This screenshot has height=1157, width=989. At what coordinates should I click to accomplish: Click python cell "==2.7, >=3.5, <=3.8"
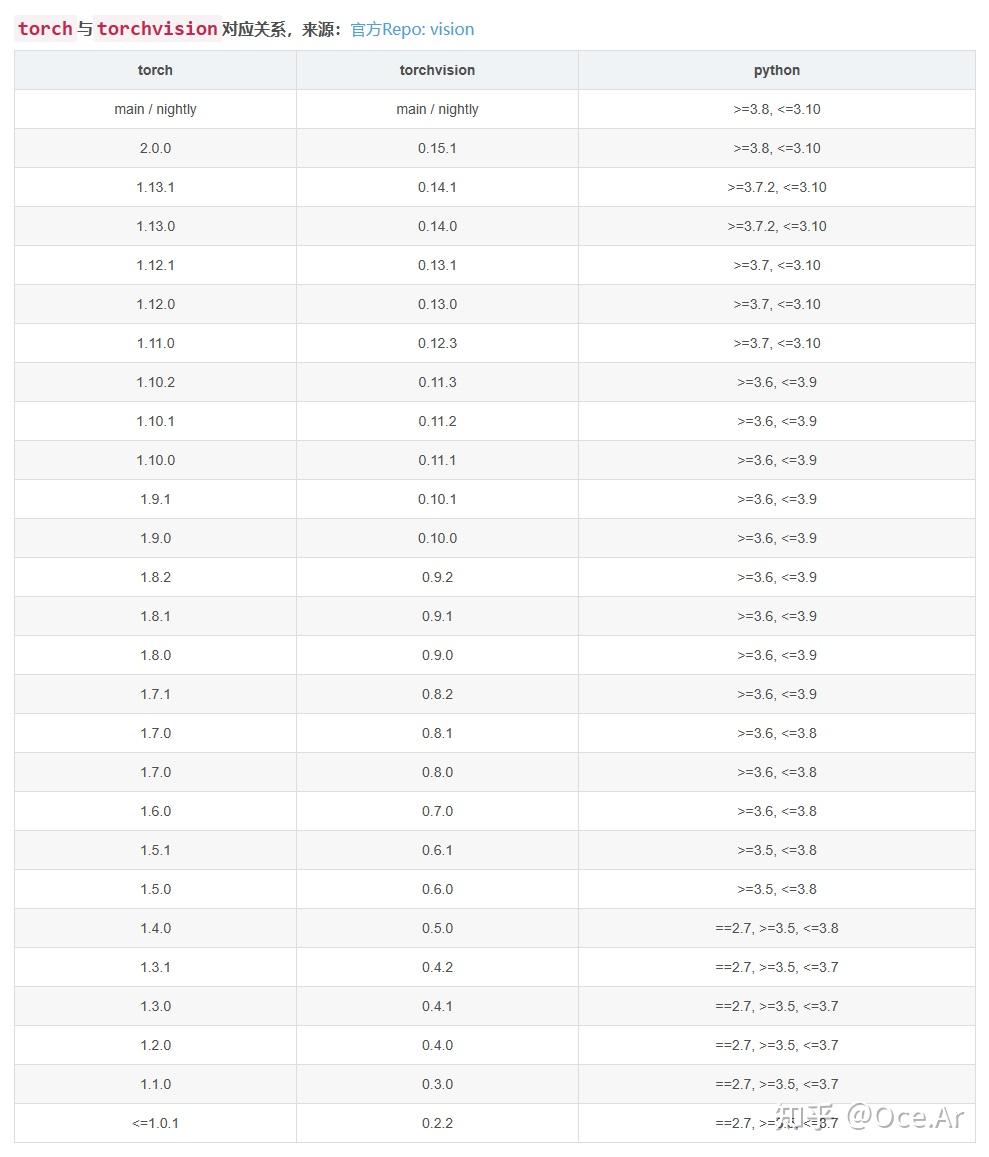(x=777, y=928)
